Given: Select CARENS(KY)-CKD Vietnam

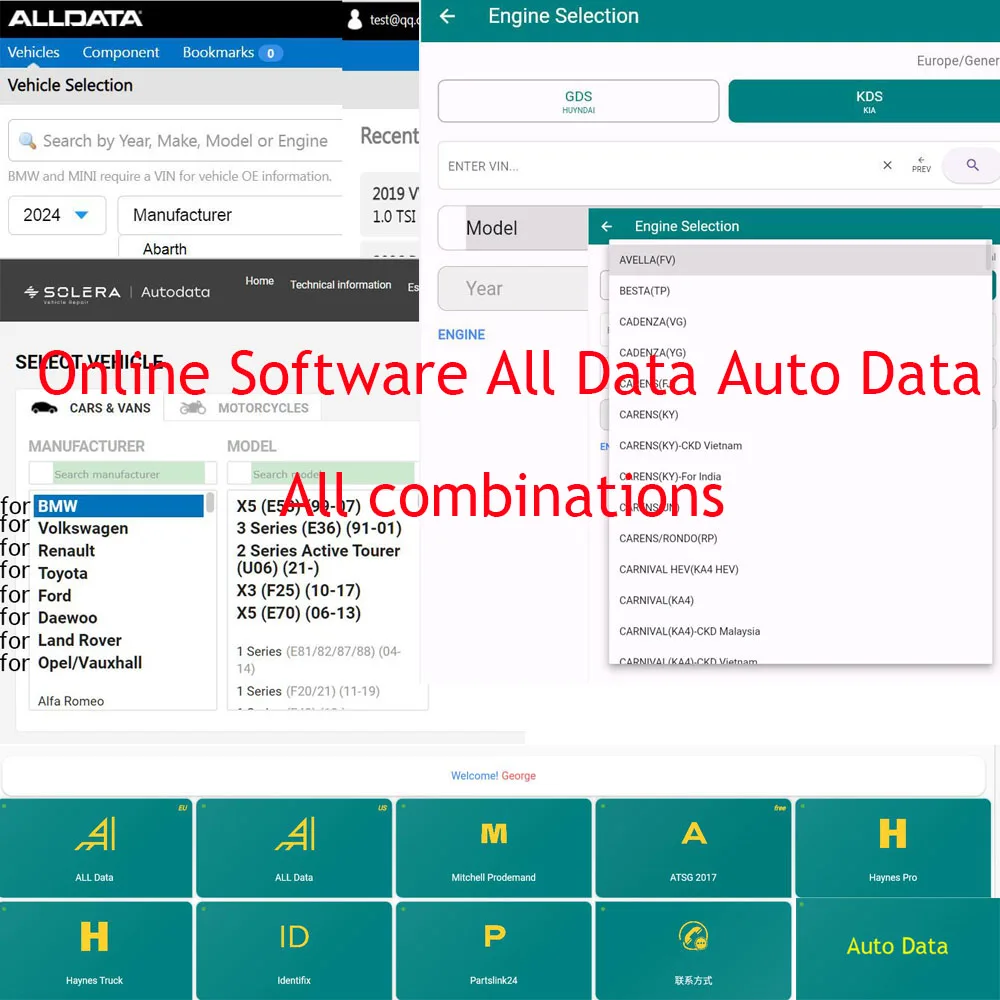Looking at the screenshot, I should [x=798, y=445].
